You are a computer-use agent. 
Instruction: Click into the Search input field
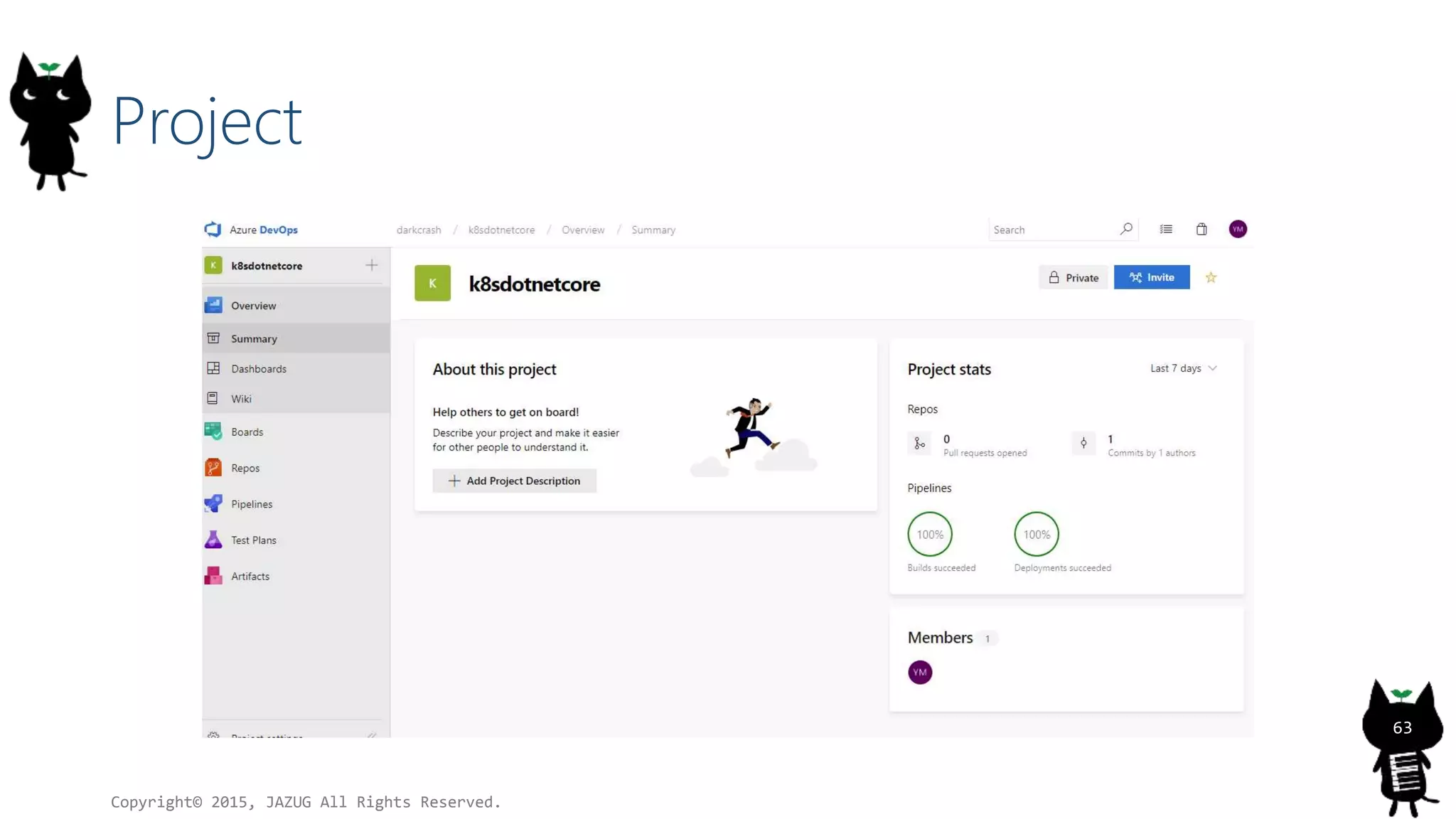1052,230
